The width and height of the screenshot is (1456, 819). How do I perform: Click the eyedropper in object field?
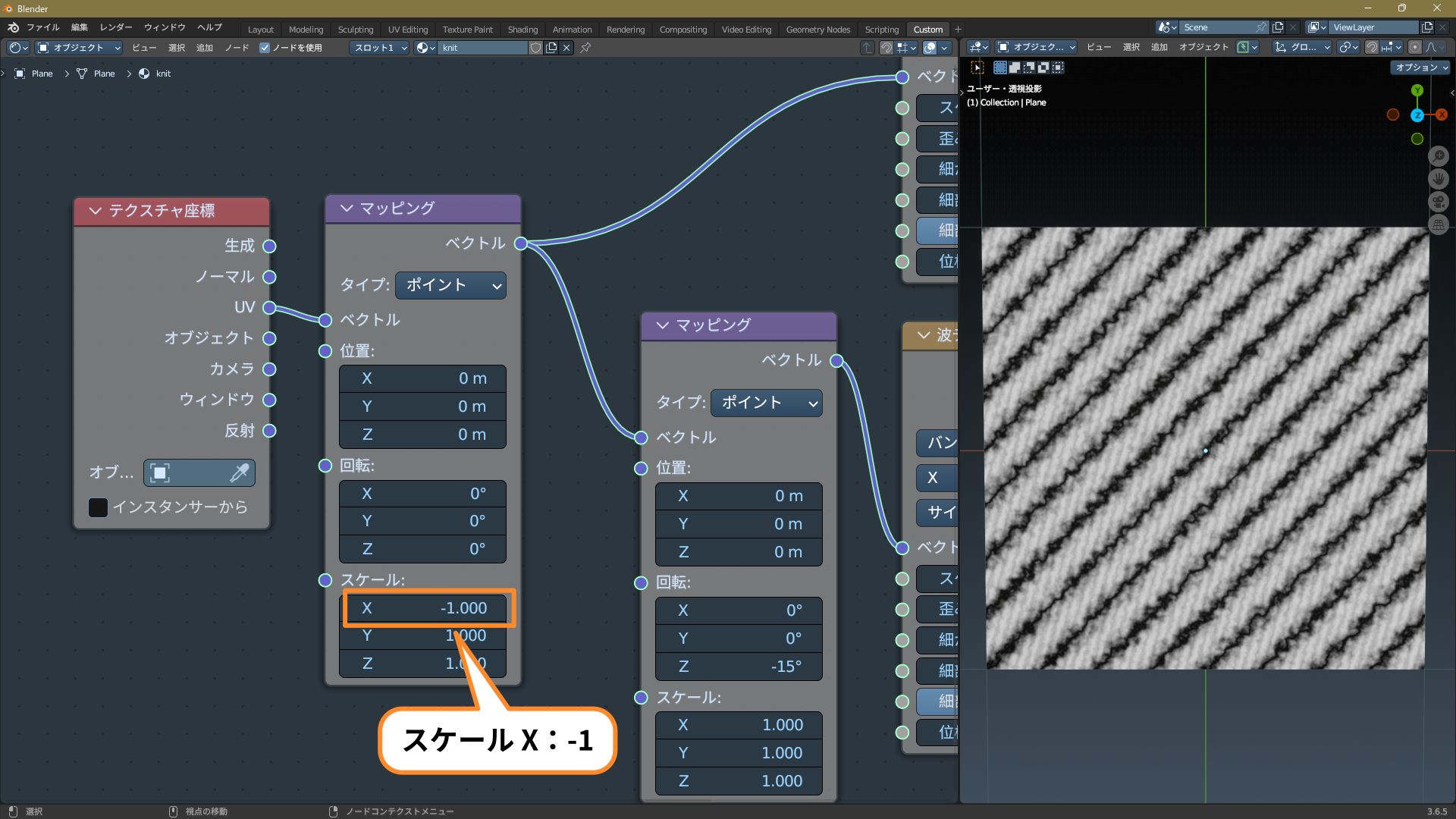pyautogui.click(x=239, y=473)
